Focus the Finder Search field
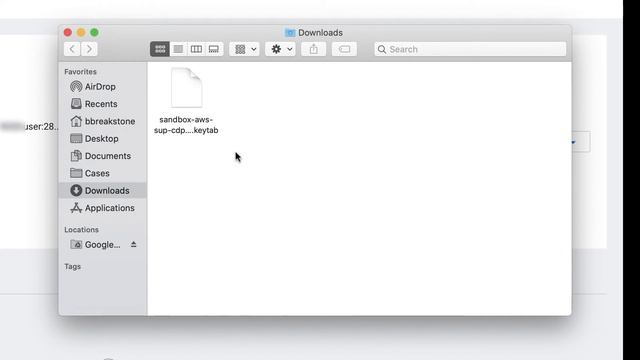The image size is (640, 360). [x=470, y=49]
